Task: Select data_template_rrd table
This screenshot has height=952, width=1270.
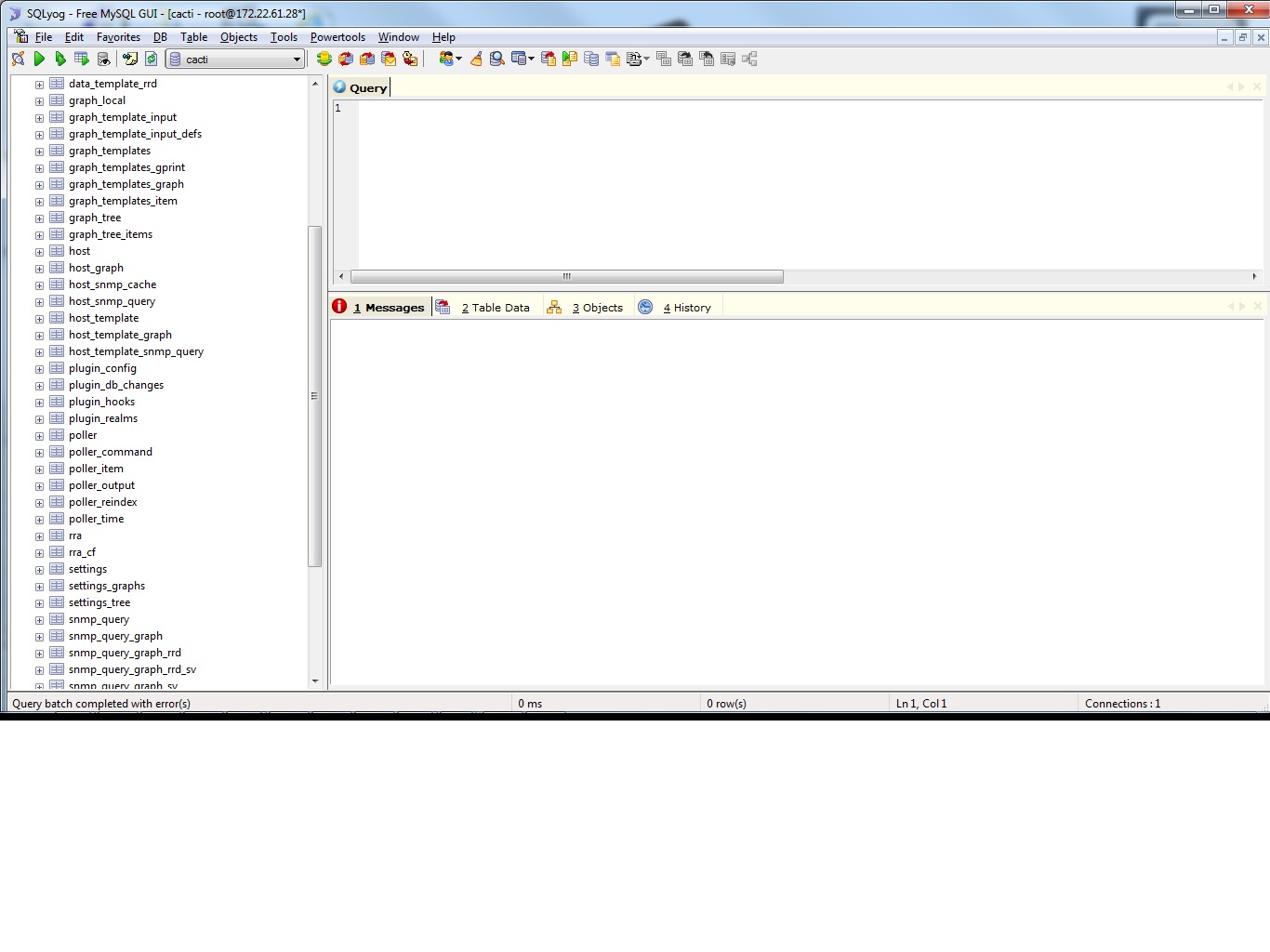Action: click(112, 84)
